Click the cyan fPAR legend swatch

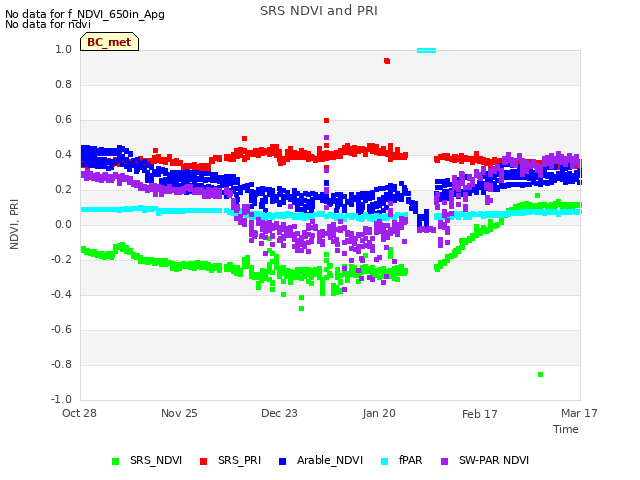coord(384,461)
